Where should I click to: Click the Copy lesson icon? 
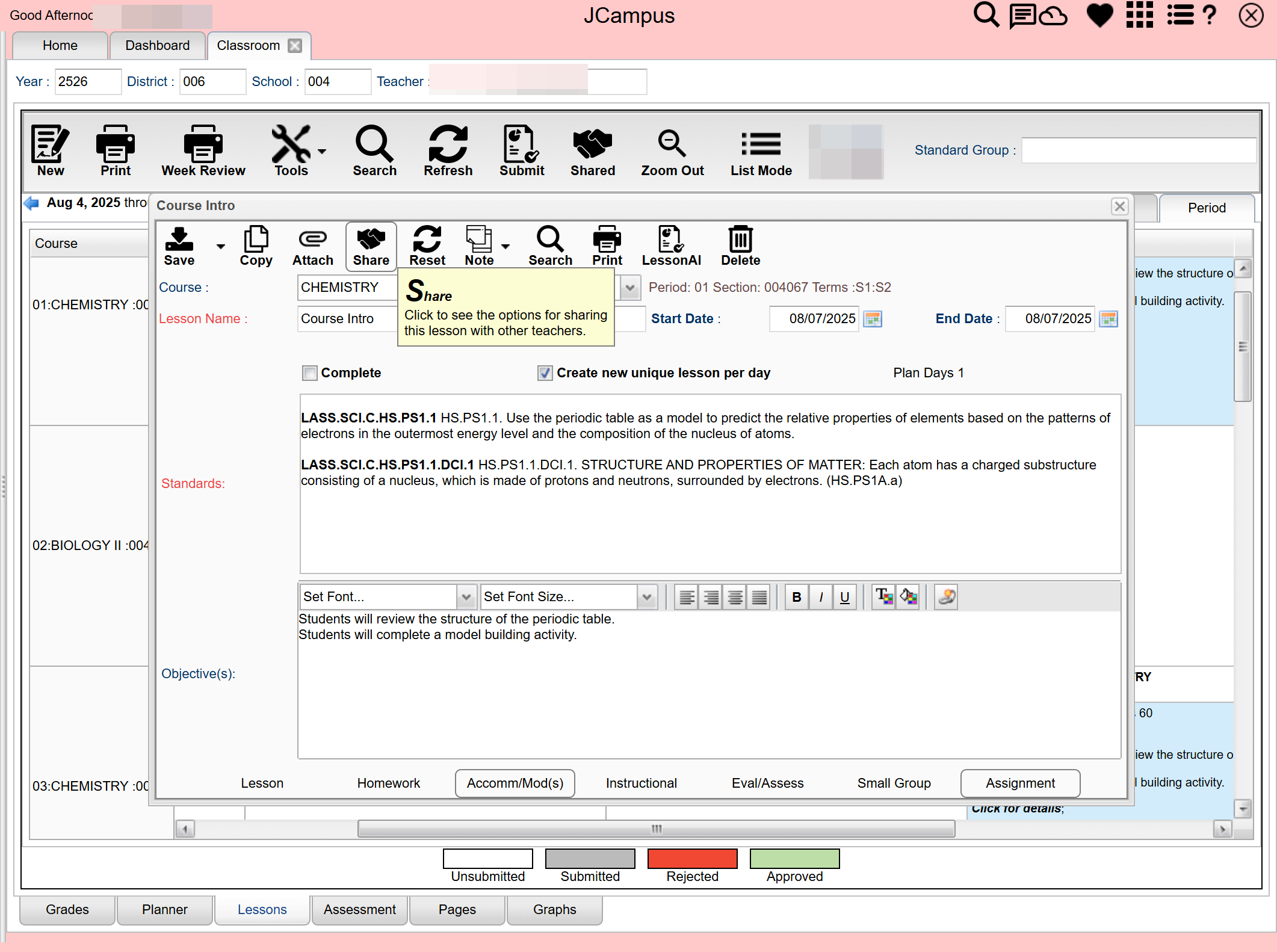pos(256,246)
